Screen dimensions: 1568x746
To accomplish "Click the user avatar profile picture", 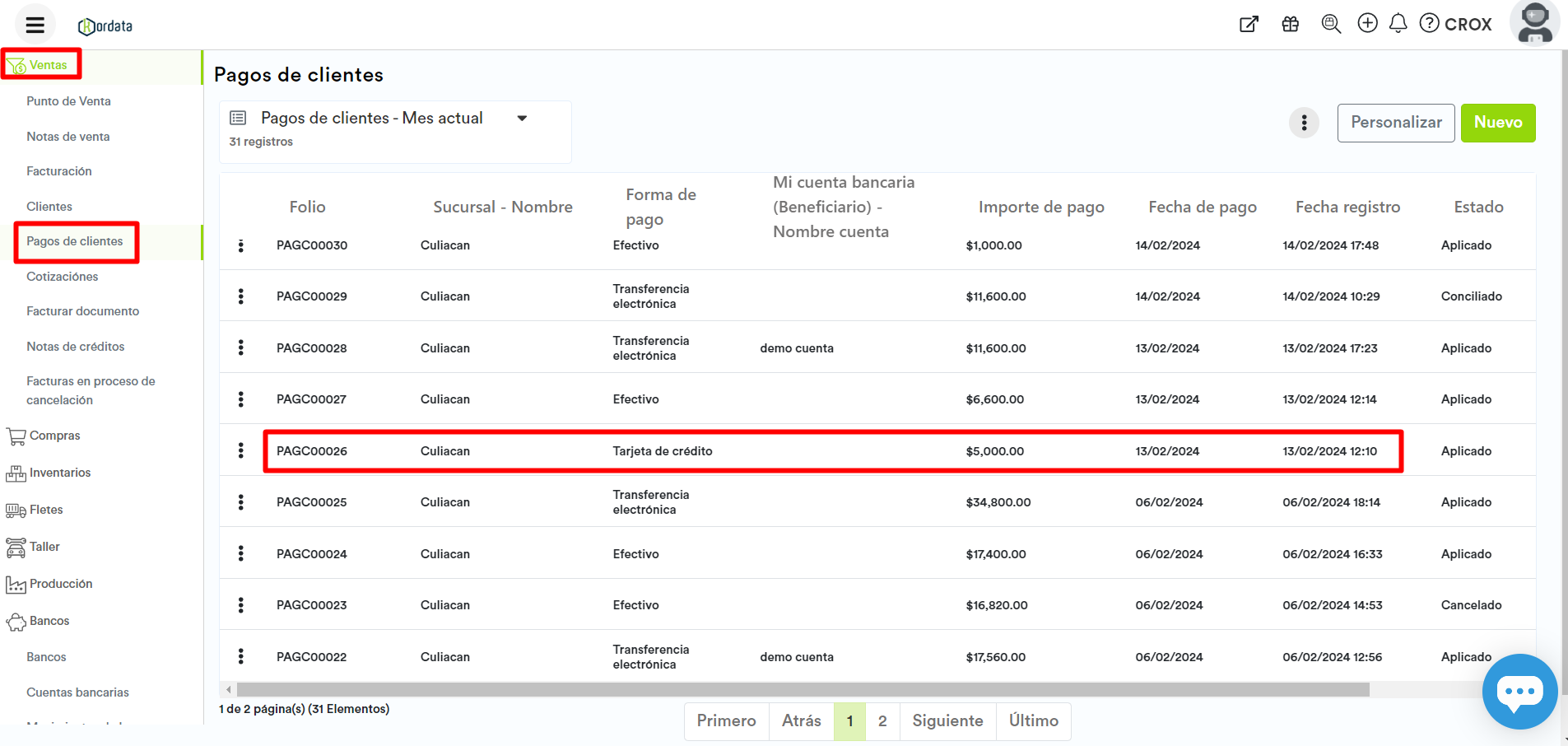I will 1534,22.
